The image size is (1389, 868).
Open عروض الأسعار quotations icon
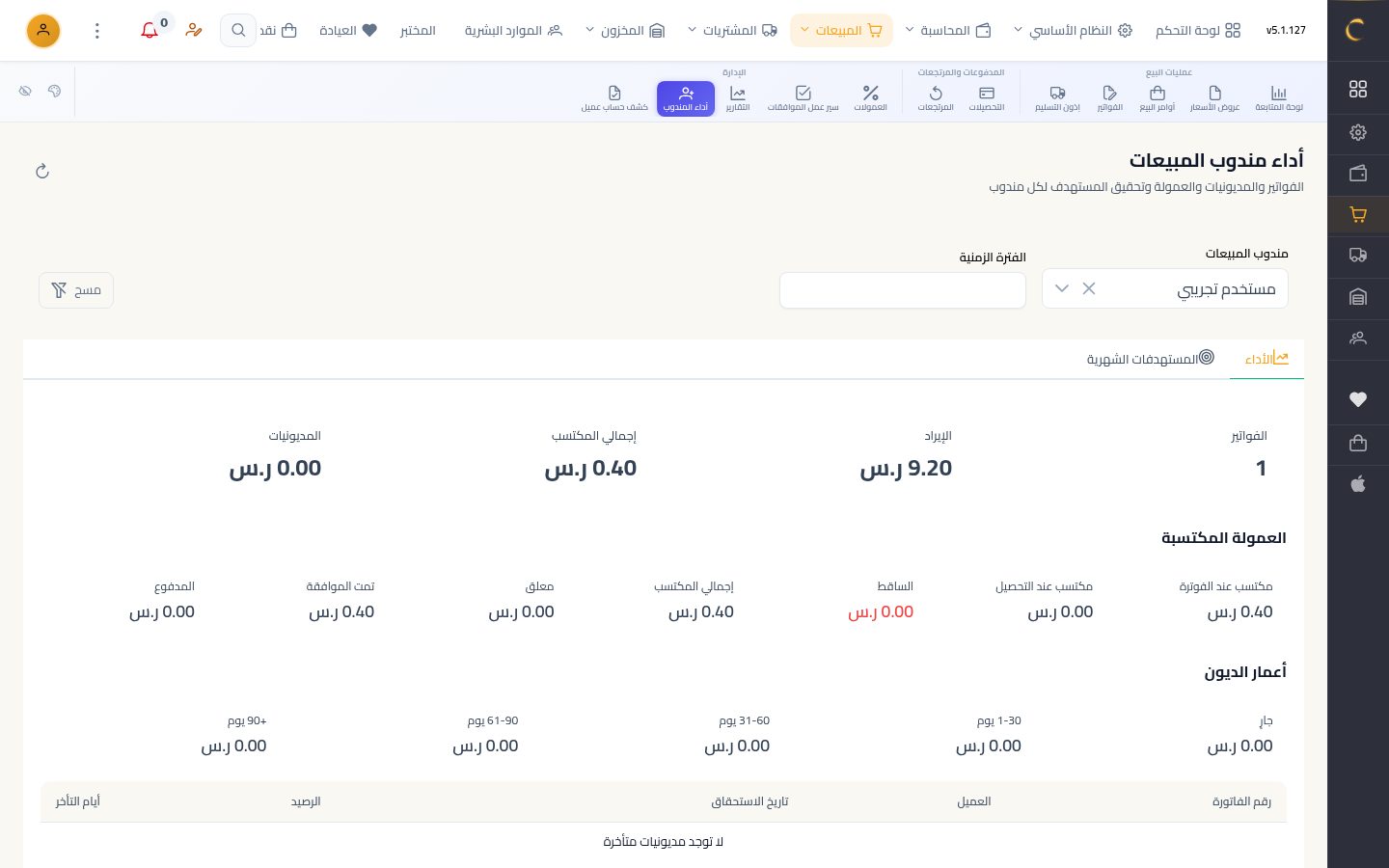[1214, 98]
